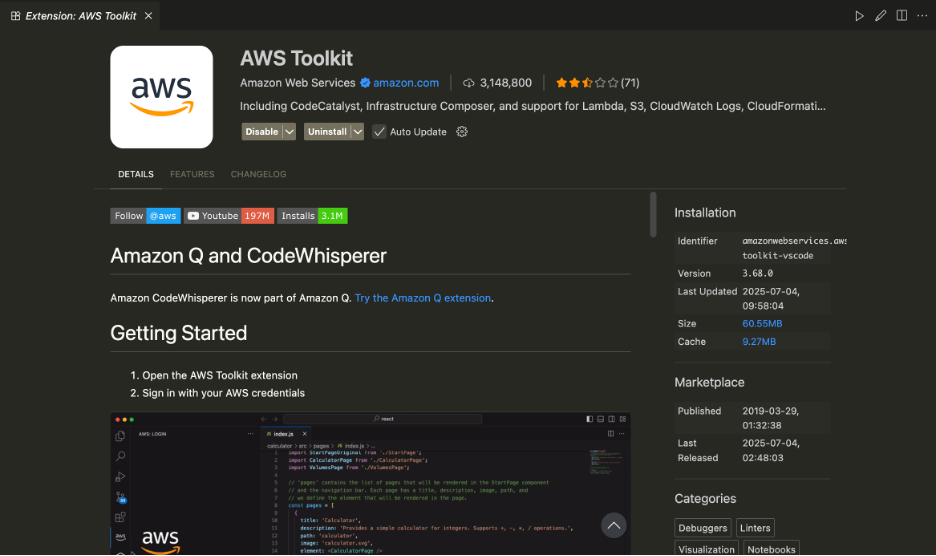Open the amazon.com publisher link

click(x=406, y=83)
